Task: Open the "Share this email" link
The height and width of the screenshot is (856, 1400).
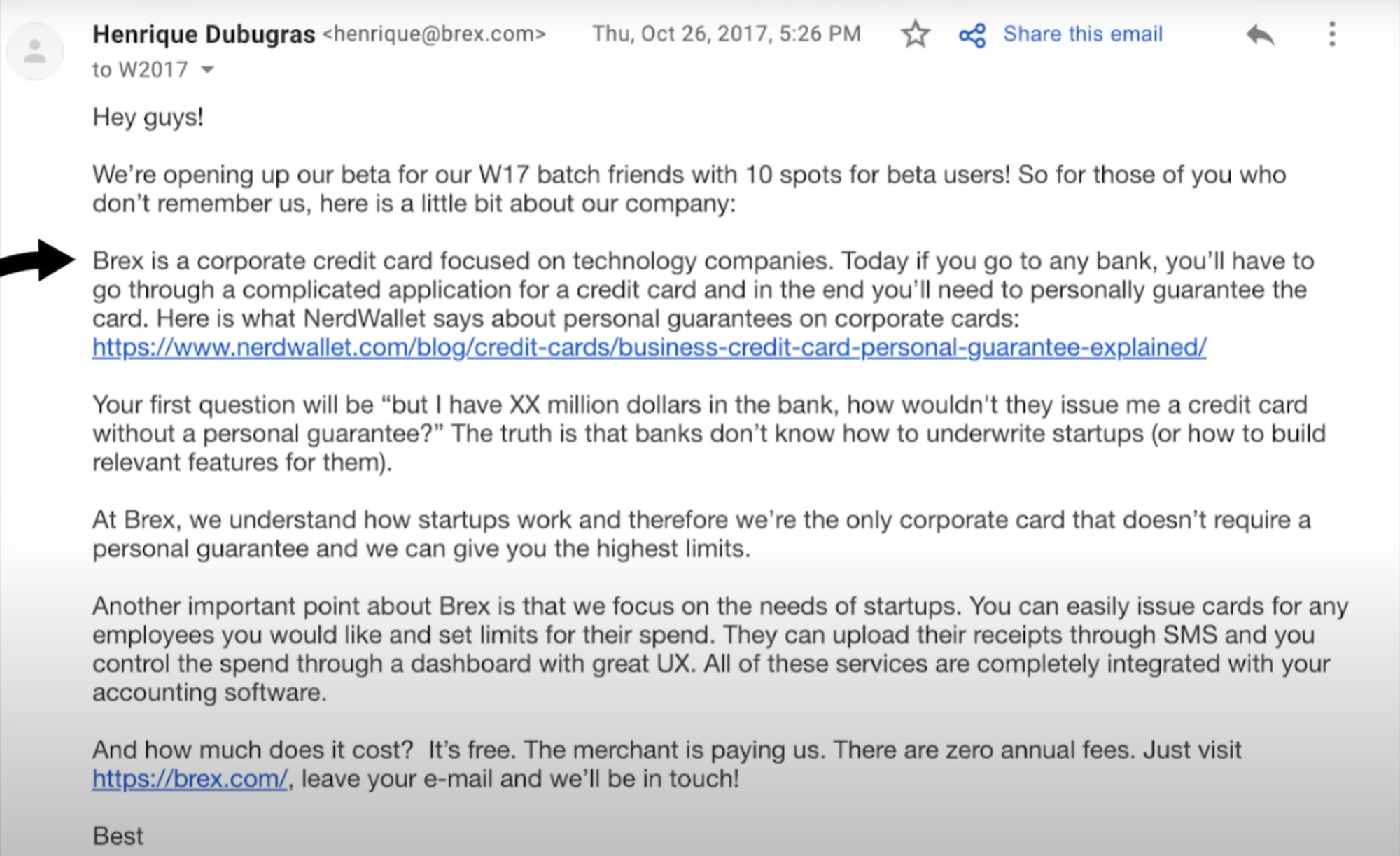Action: [x=1082, y=34]
